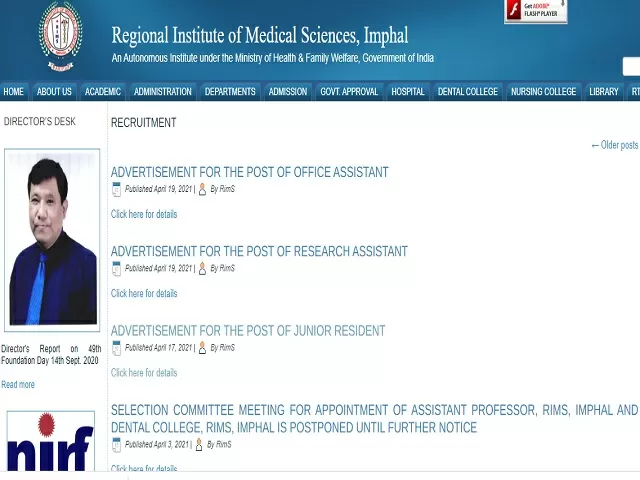Click 'By RimS' author under Research Assistant post
640x480 pixels.
222,268
